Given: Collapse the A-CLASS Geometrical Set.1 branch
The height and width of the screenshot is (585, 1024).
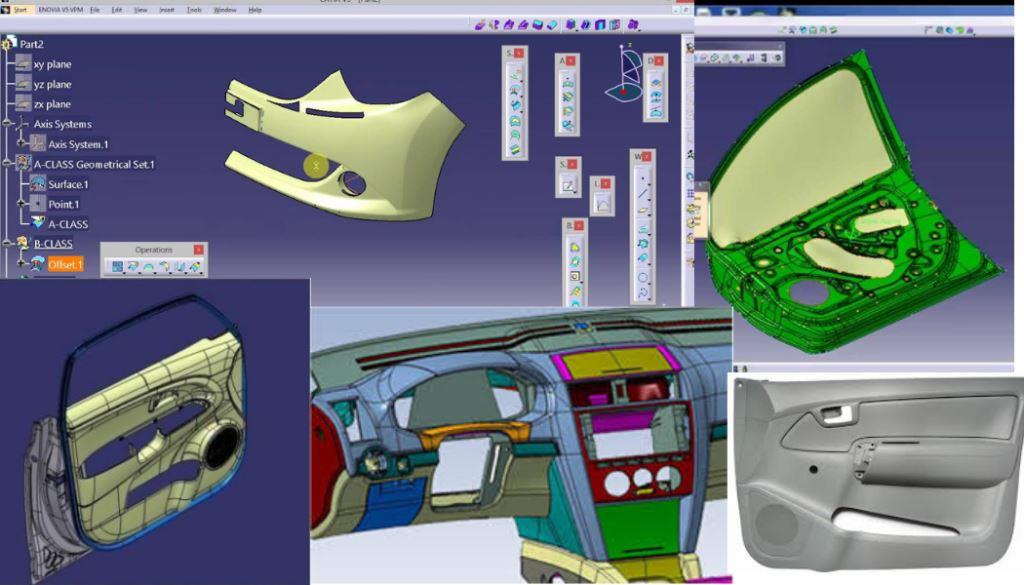Looking at the screenshot, I should click(7, 164).
